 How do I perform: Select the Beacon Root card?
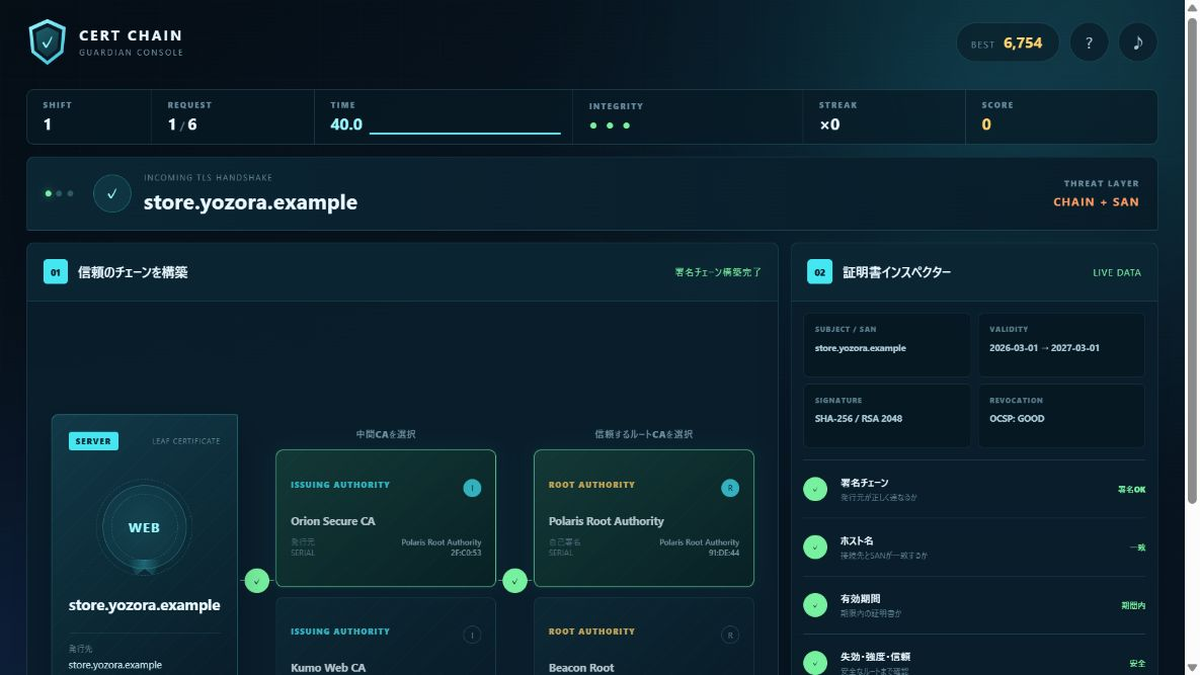pos(644,636)
